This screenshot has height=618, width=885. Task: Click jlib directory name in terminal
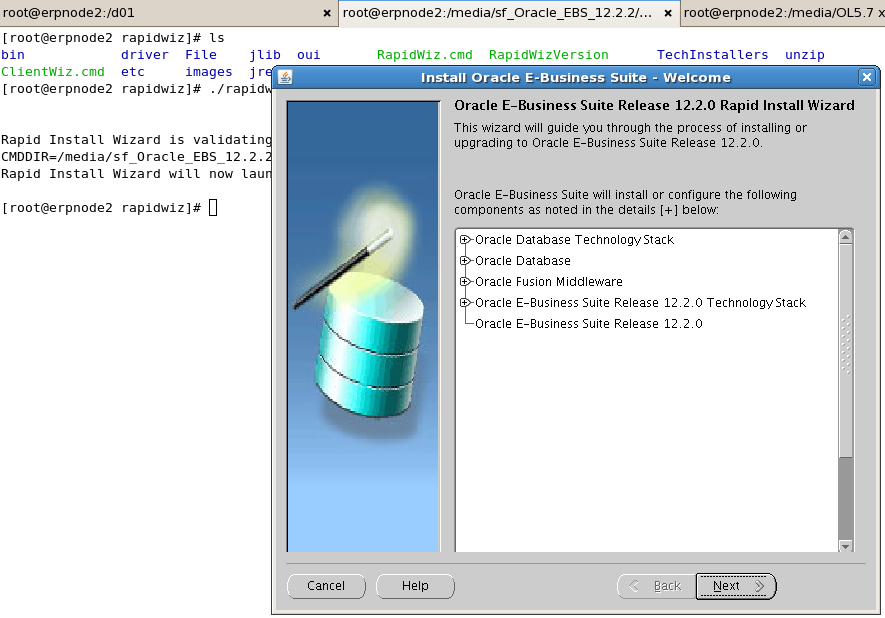265,55
